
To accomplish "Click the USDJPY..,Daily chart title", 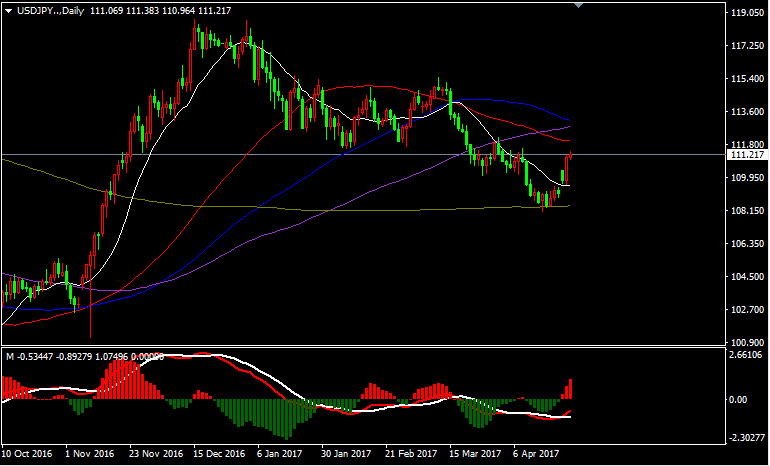I will pyautogui.click(x=51, y=11).
